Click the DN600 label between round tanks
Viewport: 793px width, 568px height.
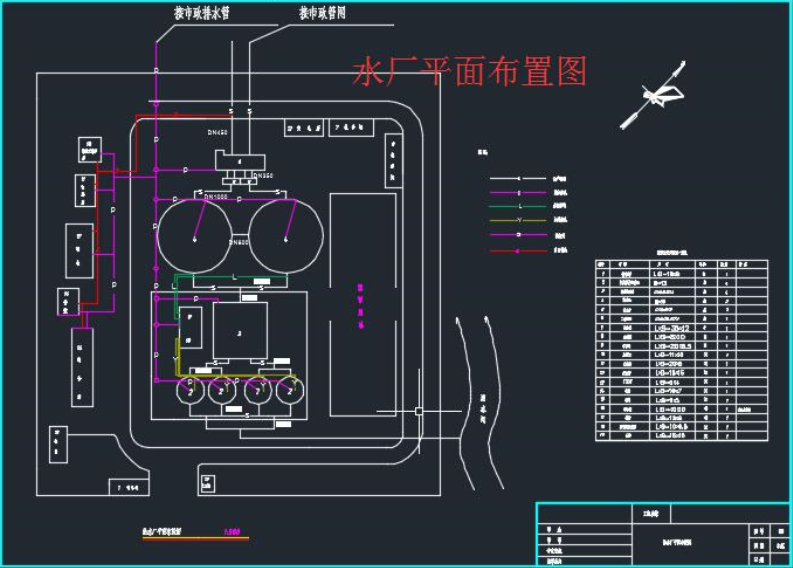coord(239,242)
